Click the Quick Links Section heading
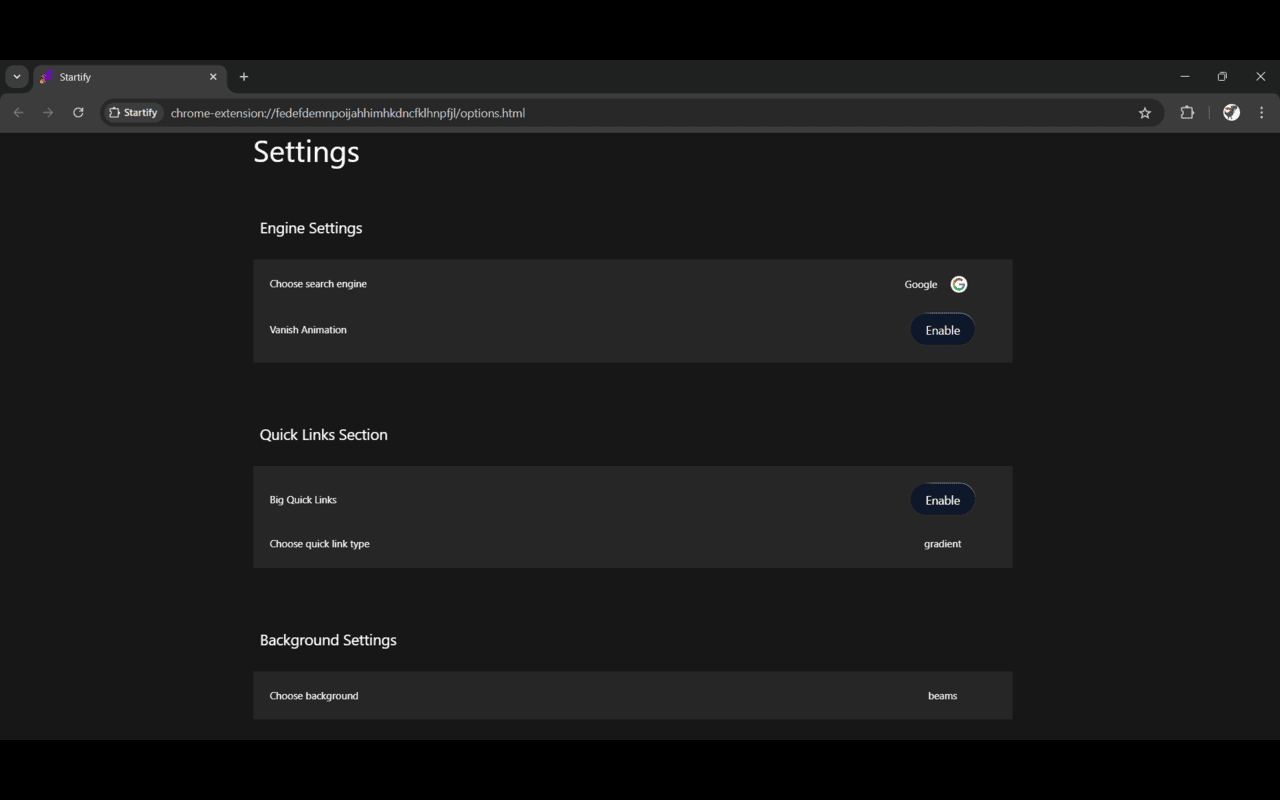The width and height of the screenshot is (1280, 800). pyautogui.click(x=324, y=435)
